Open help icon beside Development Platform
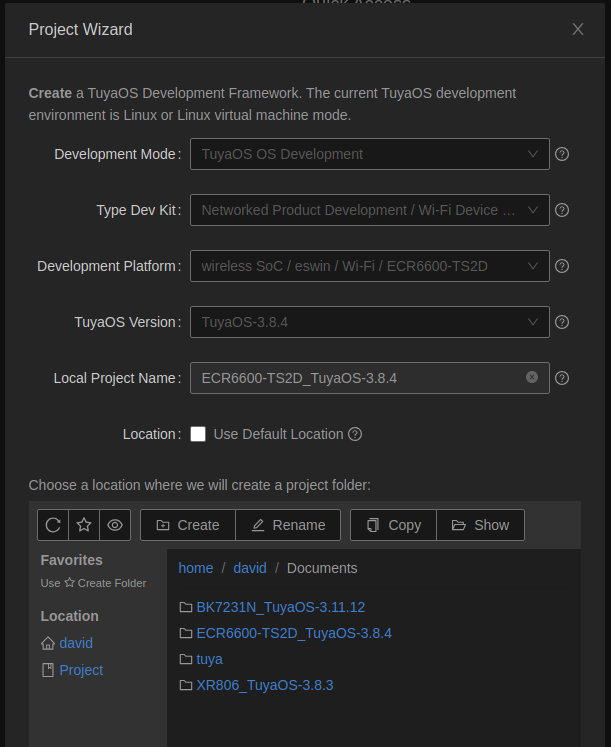This screenshot has width=611, height=747. point(562,266)
